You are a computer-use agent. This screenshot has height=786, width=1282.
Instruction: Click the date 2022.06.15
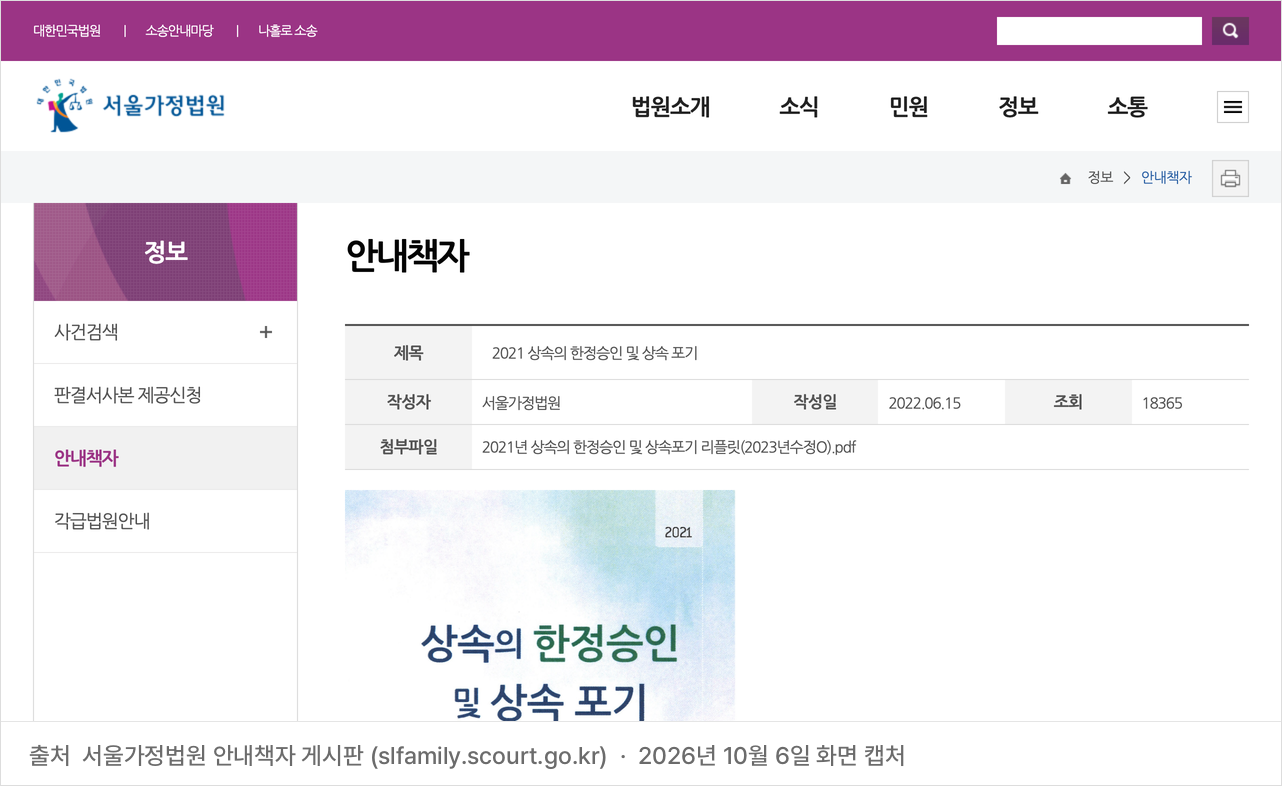925,403
